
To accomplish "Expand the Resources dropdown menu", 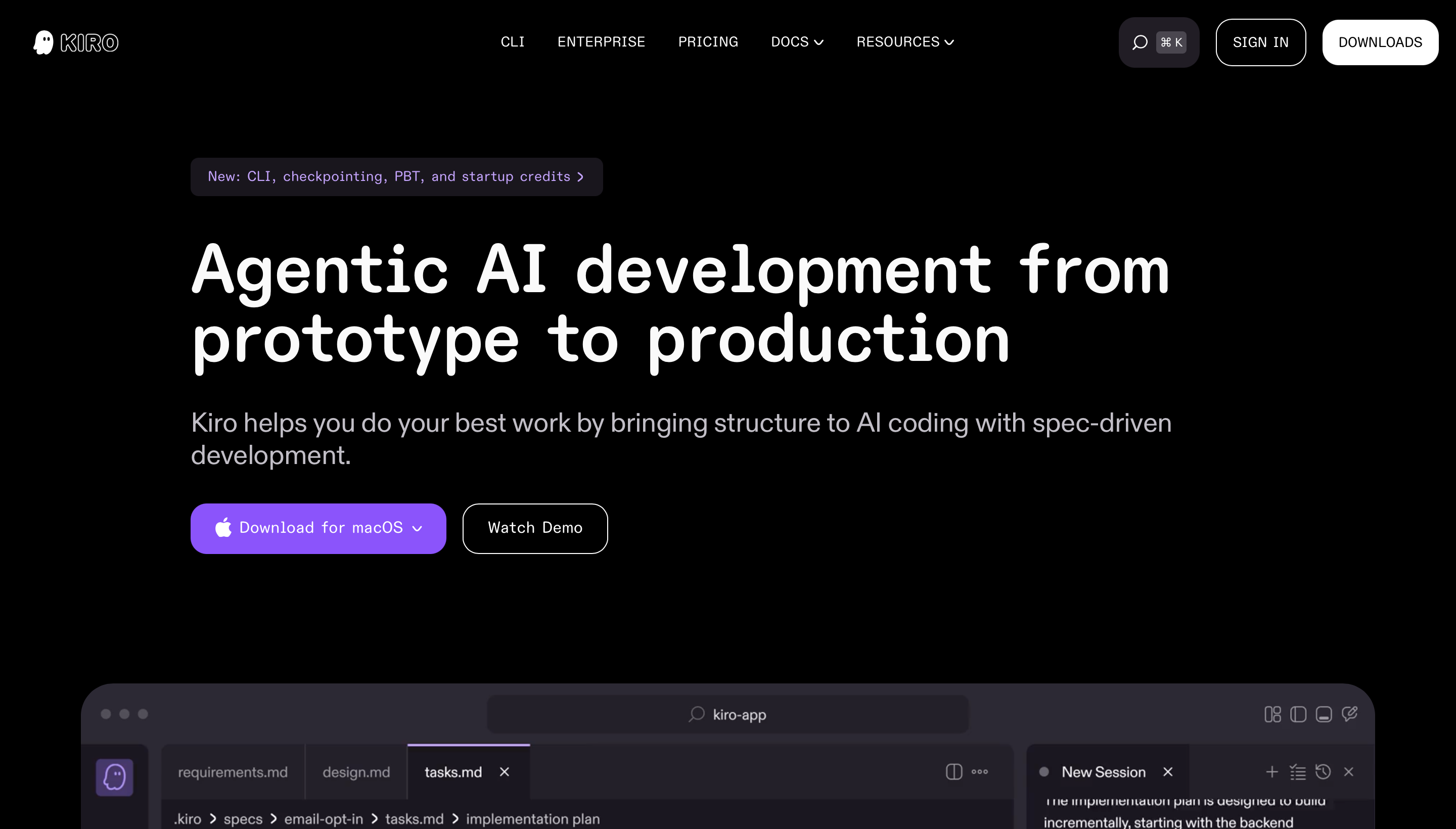I will pos(905,42).
